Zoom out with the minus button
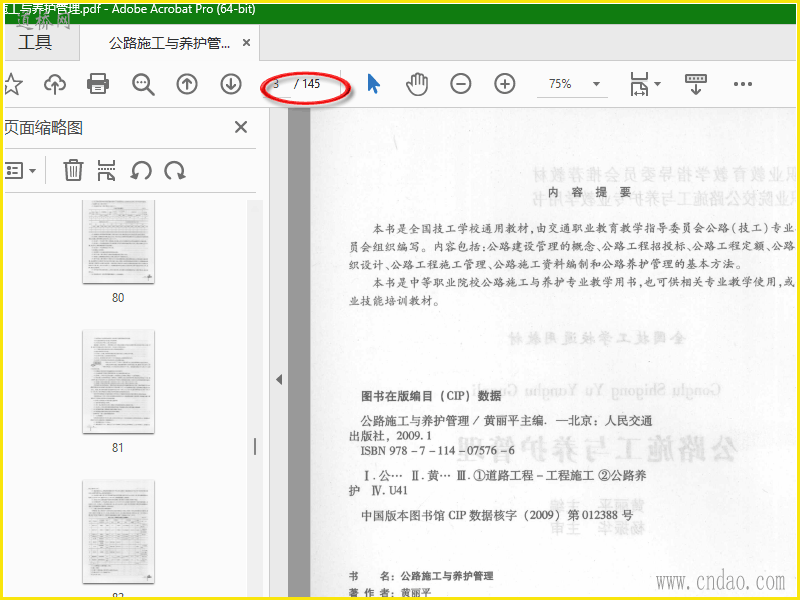 click(x=461, y=84)
